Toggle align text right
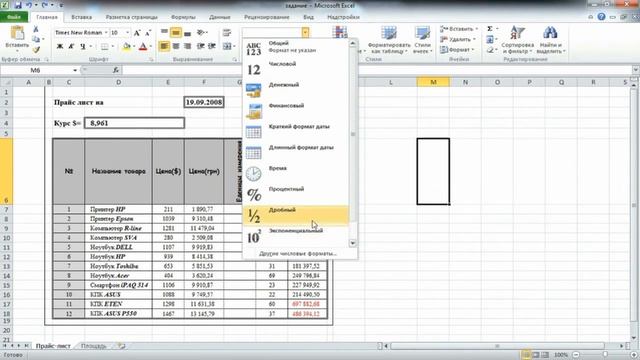This screenshot has width=640, height=360. (x=187, y=47)
